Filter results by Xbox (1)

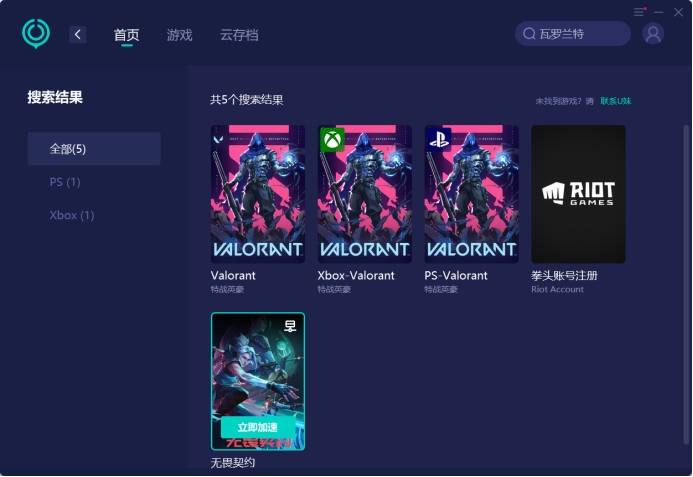(x=72, y=215)
